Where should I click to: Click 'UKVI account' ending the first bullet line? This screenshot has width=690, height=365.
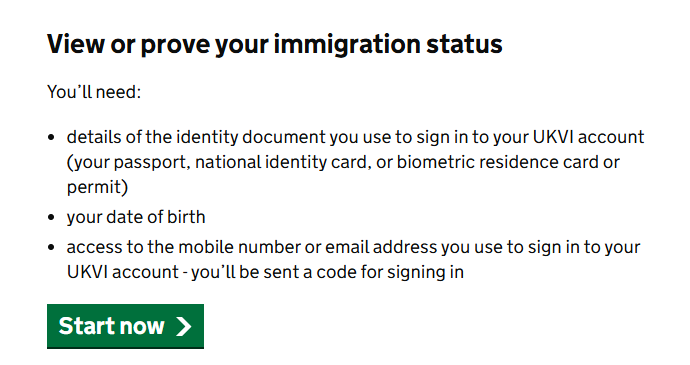pos(588,137)
